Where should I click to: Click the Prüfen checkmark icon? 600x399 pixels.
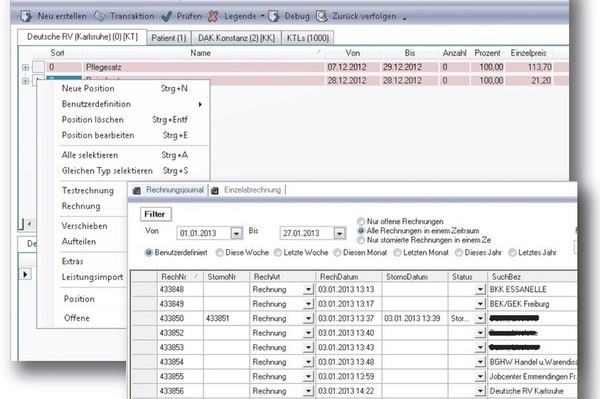(x=167, y=16)
